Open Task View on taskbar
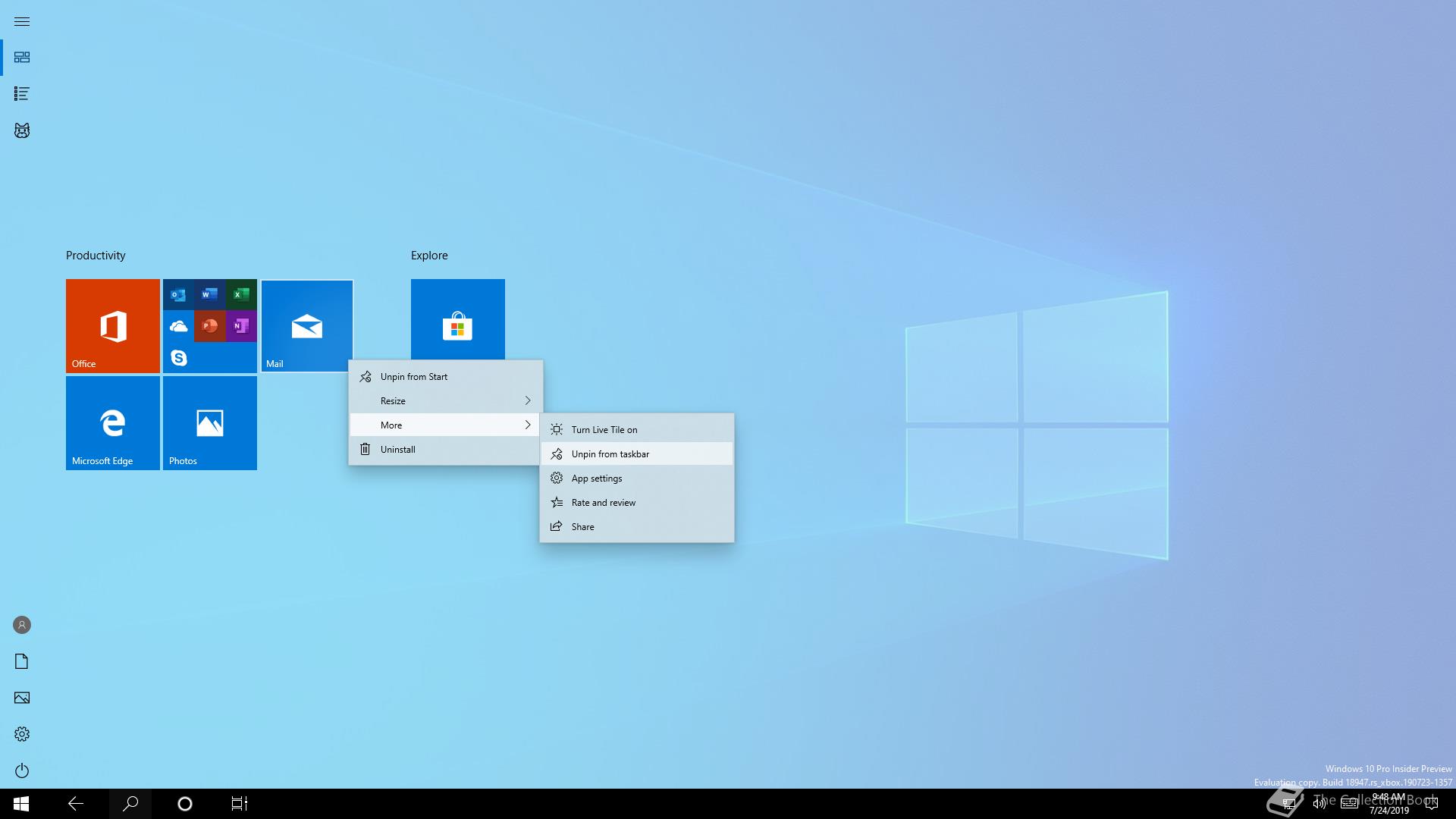 240,804
